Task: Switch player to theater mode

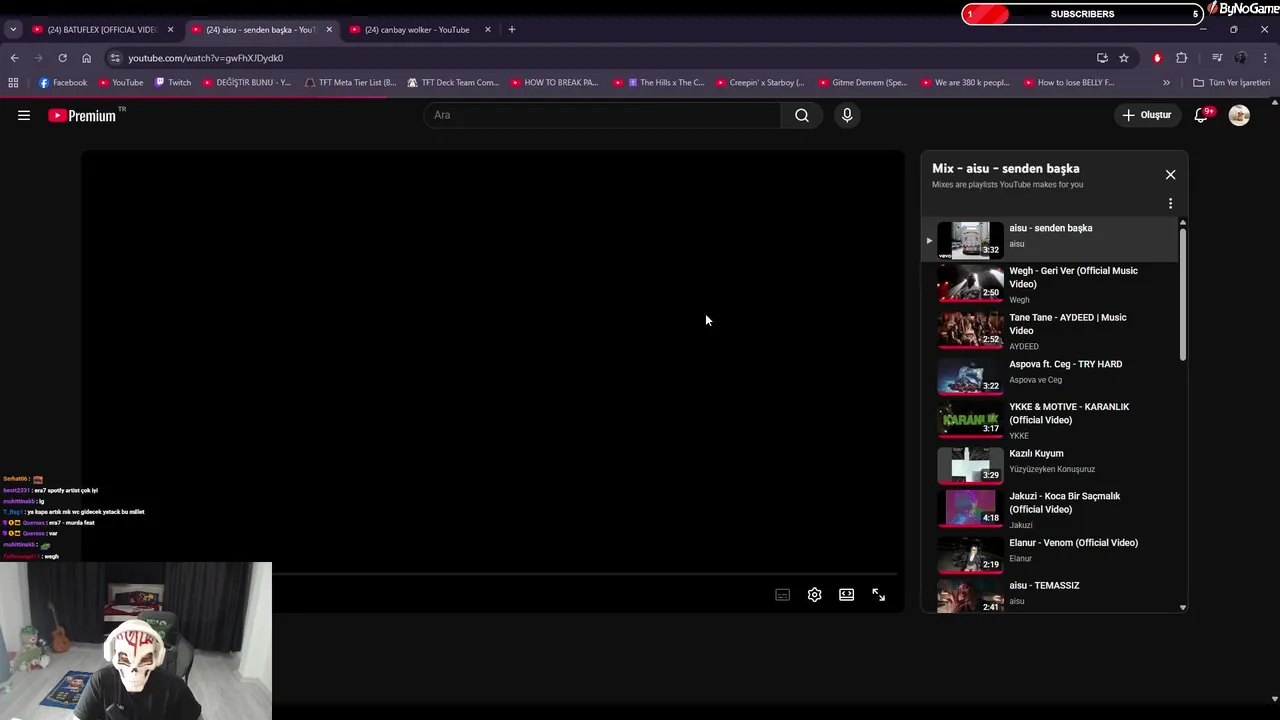Action: [x=846, y=594]
